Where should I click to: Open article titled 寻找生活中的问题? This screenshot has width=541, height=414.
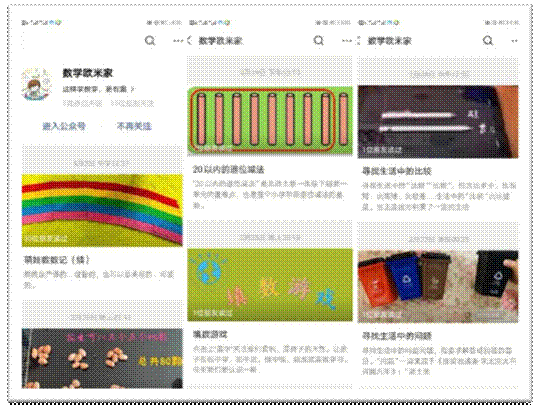tap(397, 336)
